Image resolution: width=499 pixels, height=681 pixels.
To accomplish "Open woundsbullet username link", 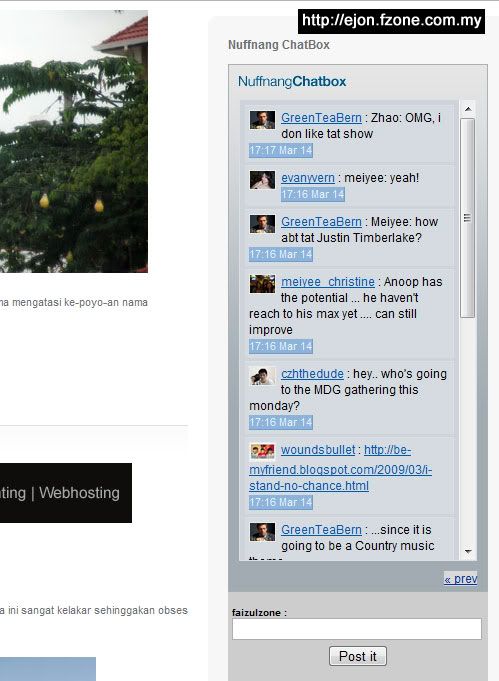I will (x=318, y=450).
